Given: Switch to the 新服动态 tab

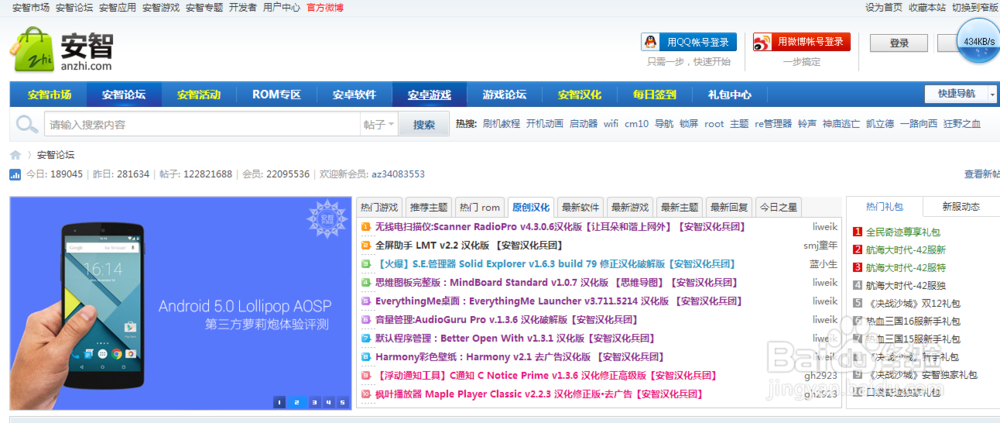Looking at the screenshot, I should coord(961,207).
